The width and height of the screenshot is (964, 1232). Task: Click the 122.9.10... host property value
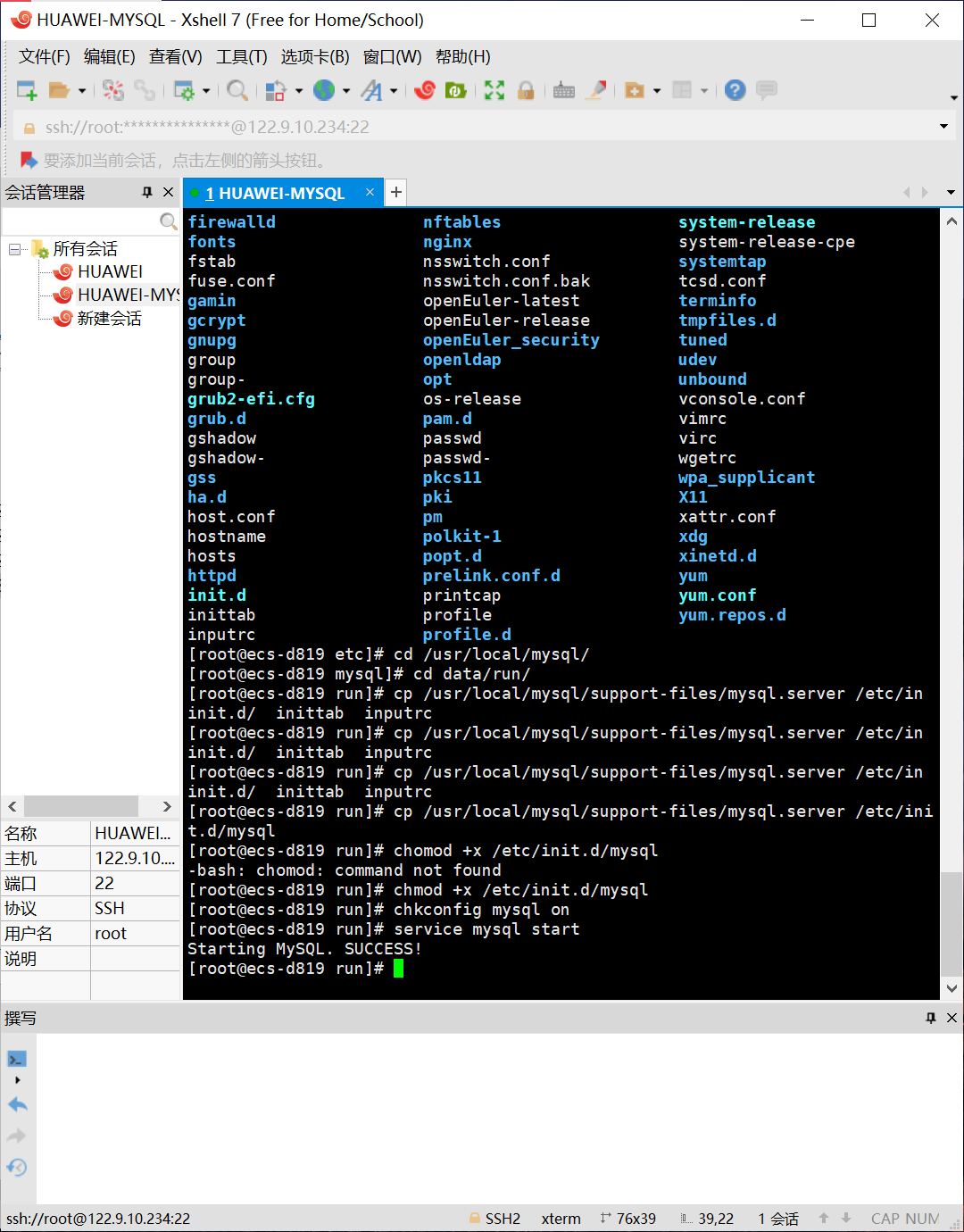pos(135,858)
